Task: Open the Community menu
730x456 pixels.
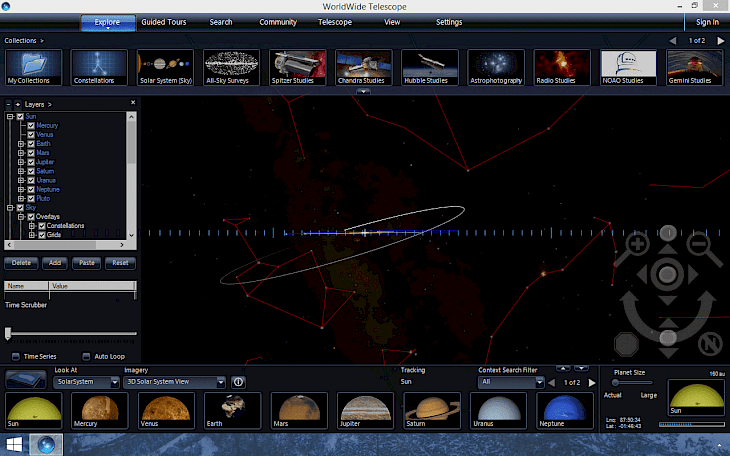Action: 278,22
